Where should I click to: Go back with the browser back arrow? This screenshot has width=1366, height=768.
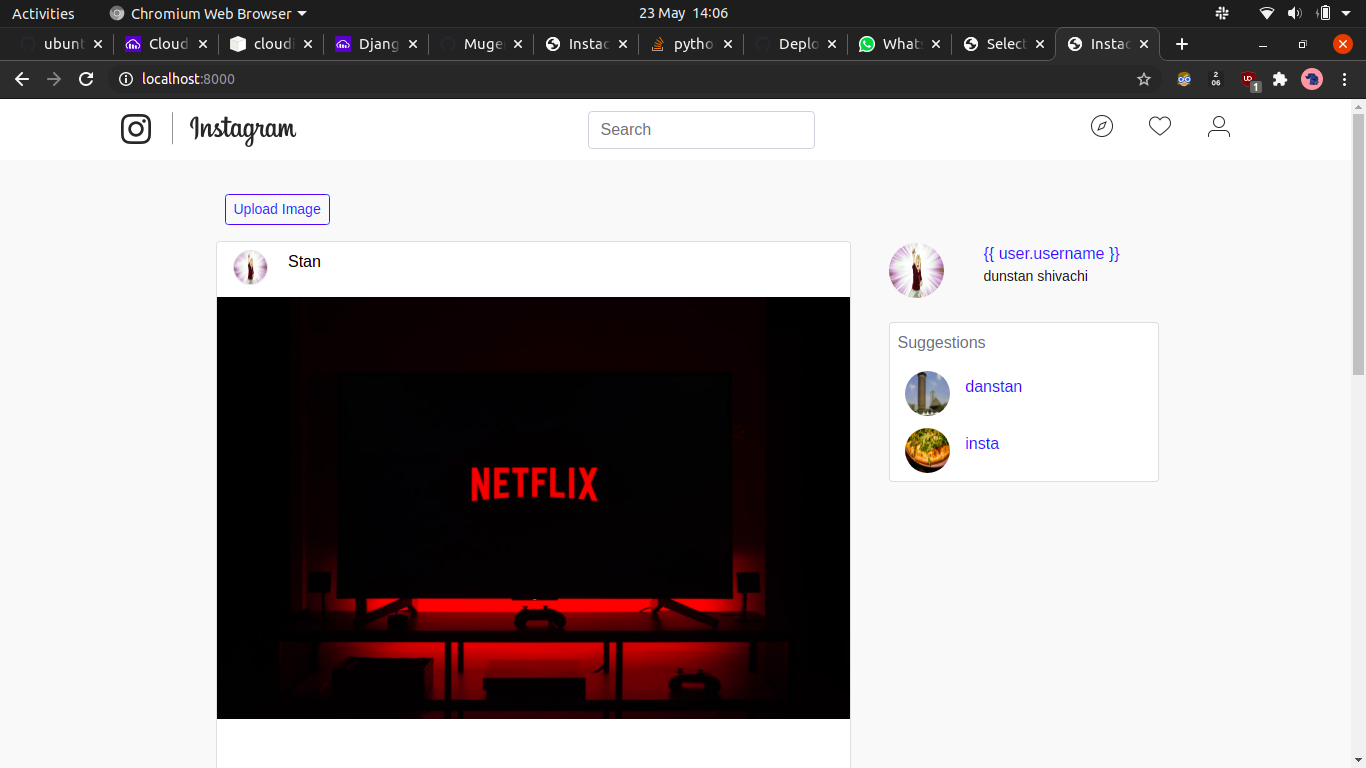pyautogui.click(x=22, y=79)
